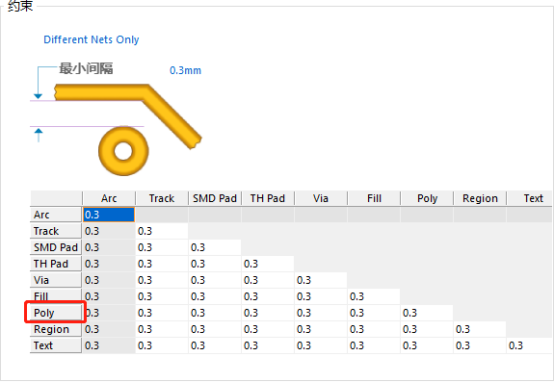Select the Poly column header
Image resolution: width=554 pixels, height=383 pixels.
tap(427, 198)
